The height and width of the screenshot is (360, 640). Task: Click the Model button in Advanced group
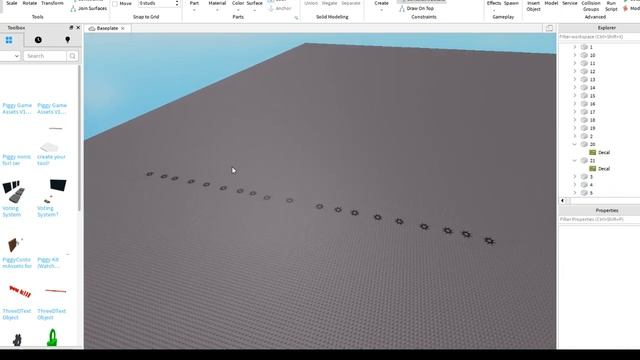pos(551,3)
